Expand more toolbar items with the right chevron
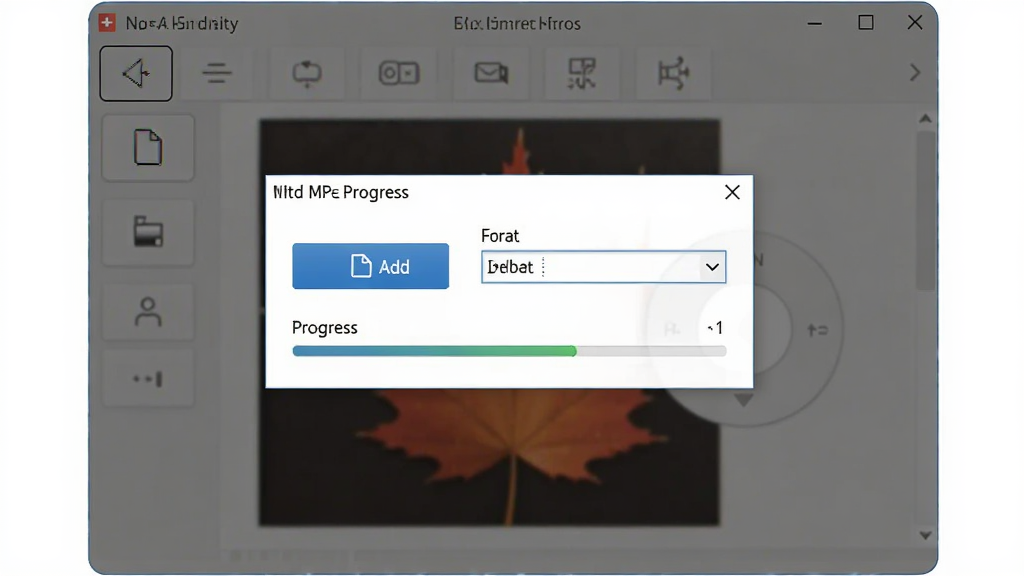The image size is (1024, 576). [x=915, y=72]
